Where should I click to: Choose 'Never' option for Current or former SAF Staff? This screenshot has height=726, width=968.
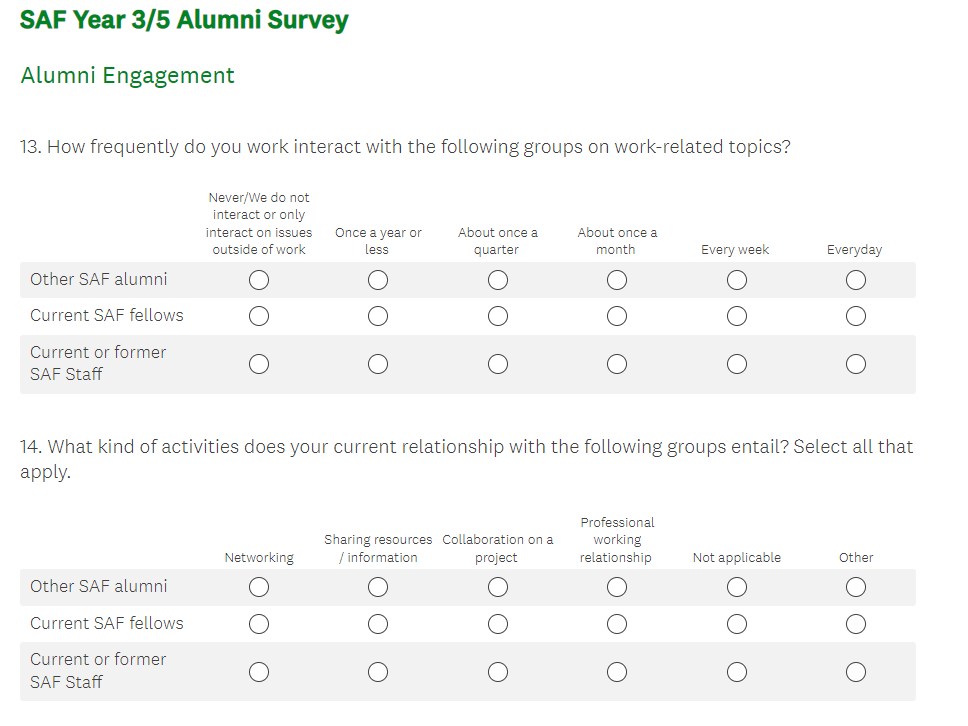[259, 364]
